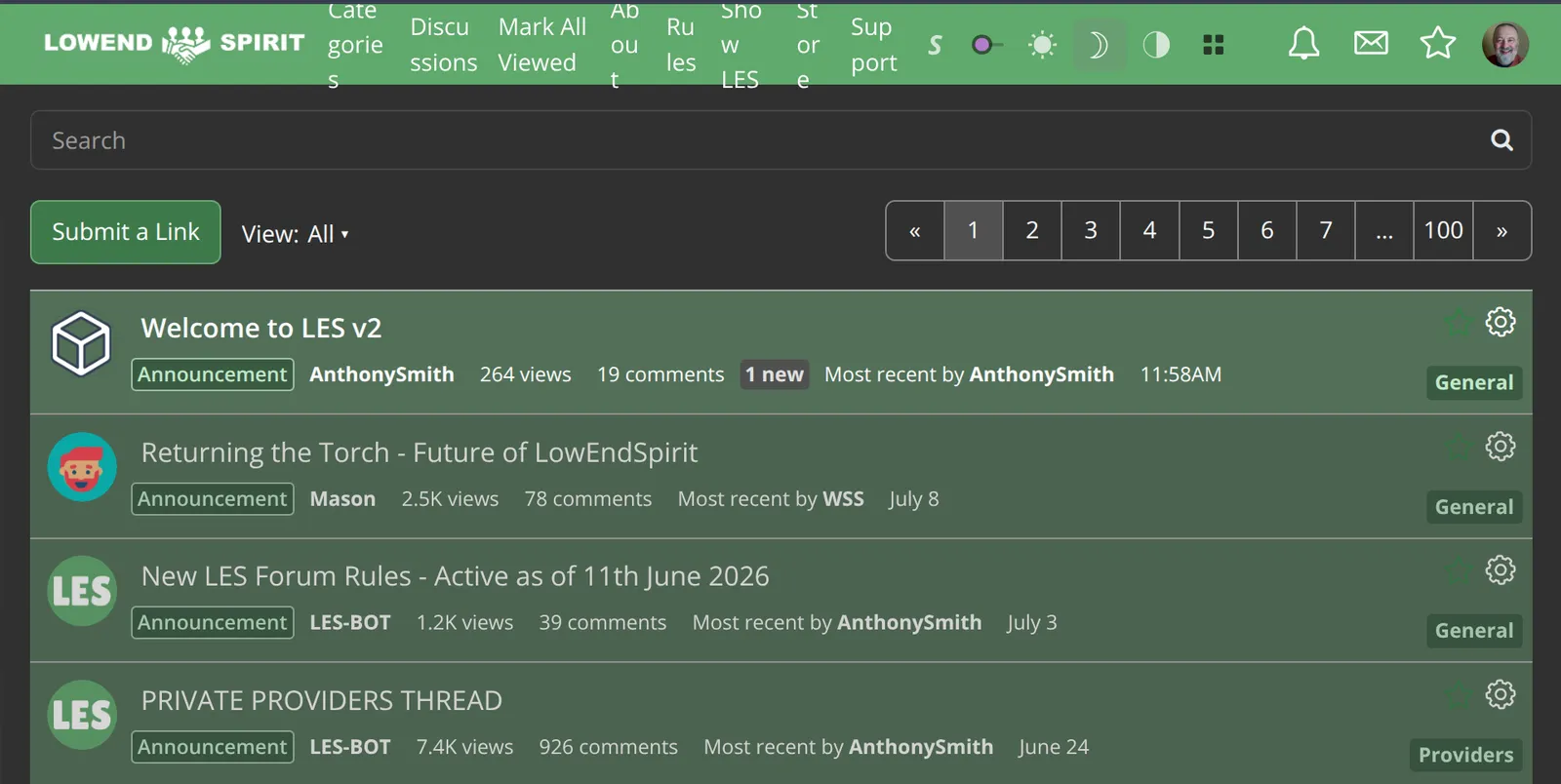Open WSS profile link
Viewport: 1561px width, 784px height.
coord(843,499)
